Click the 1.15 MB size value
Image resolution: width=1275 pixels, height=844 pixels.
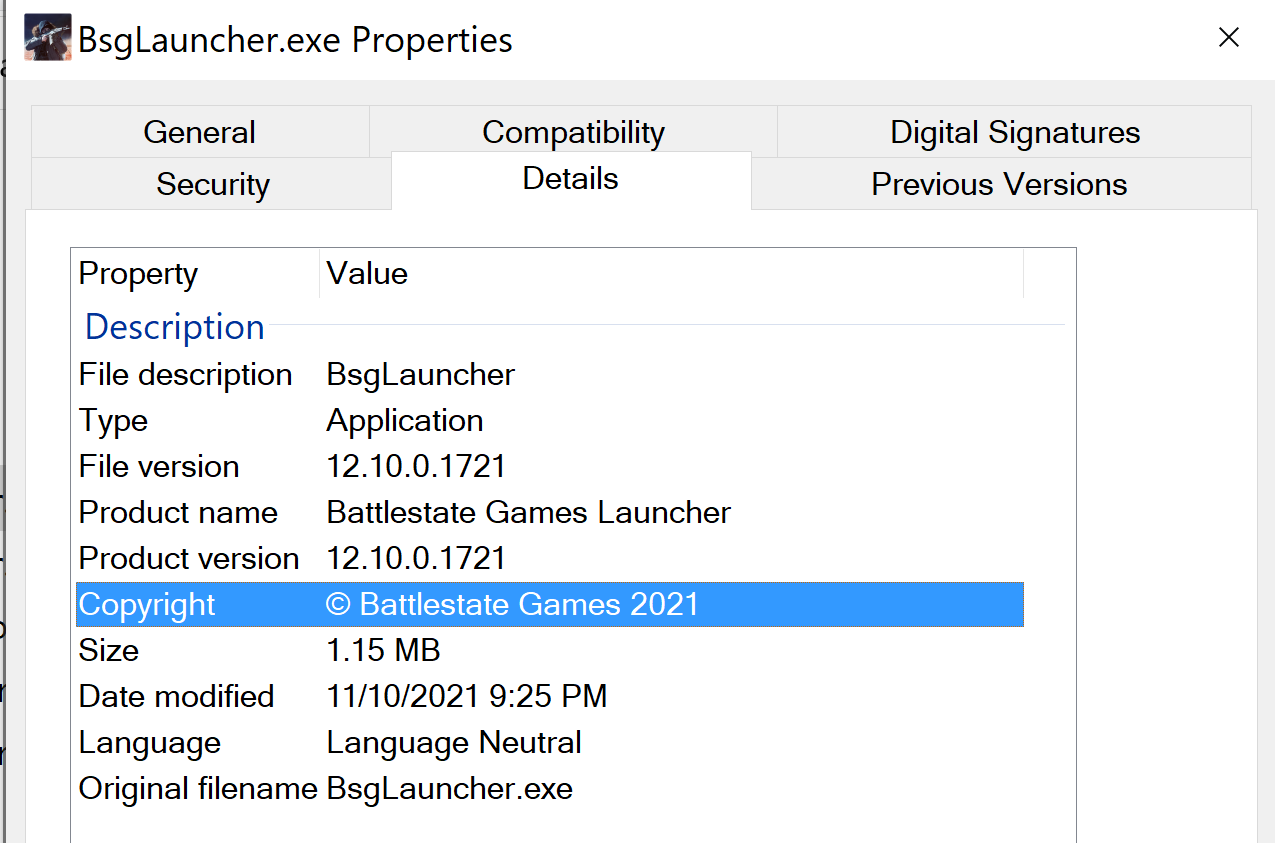point(384,651)
